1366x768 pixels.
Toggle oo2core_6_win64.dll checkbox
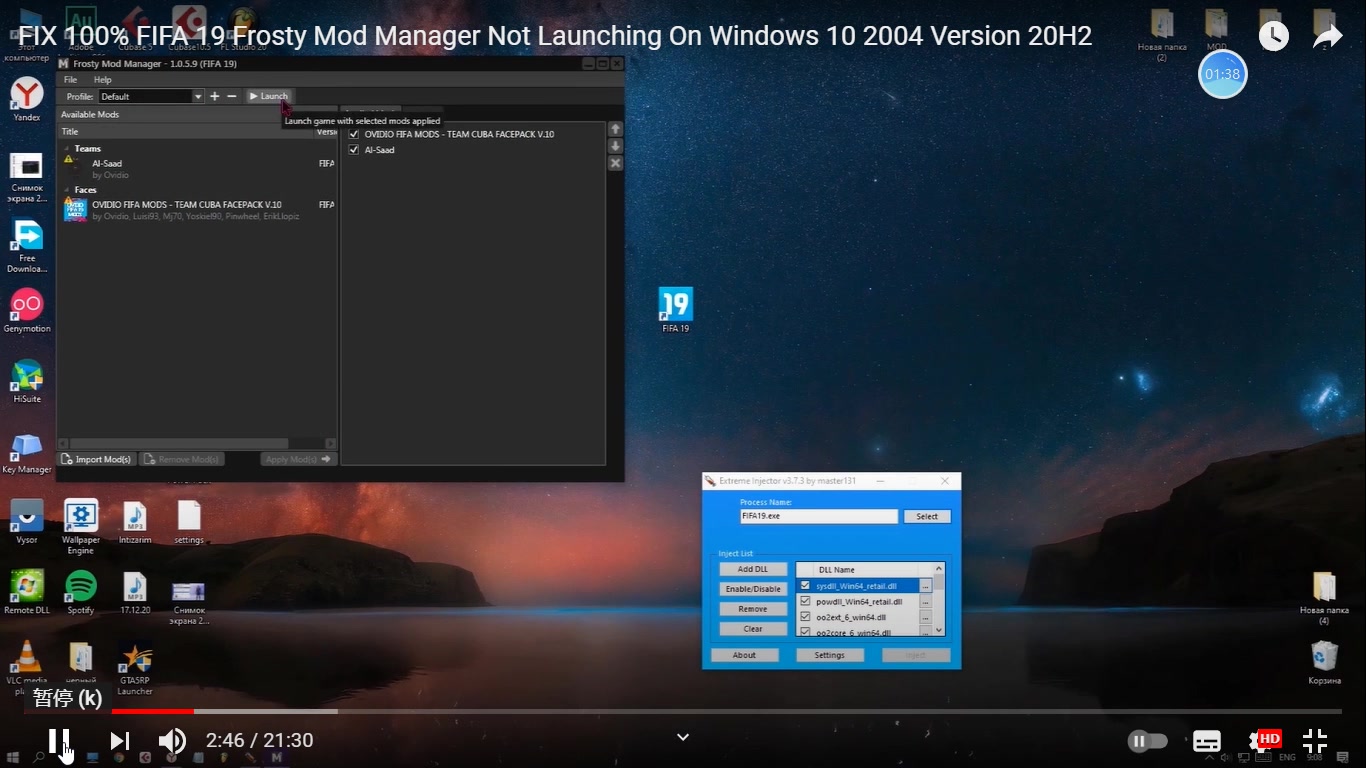[x=805, y=632]
